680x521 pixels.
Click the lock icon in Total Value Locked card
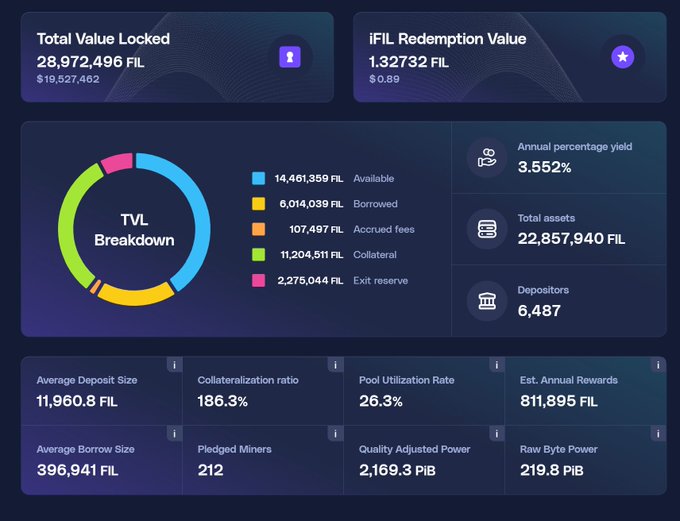pos(290,57)
